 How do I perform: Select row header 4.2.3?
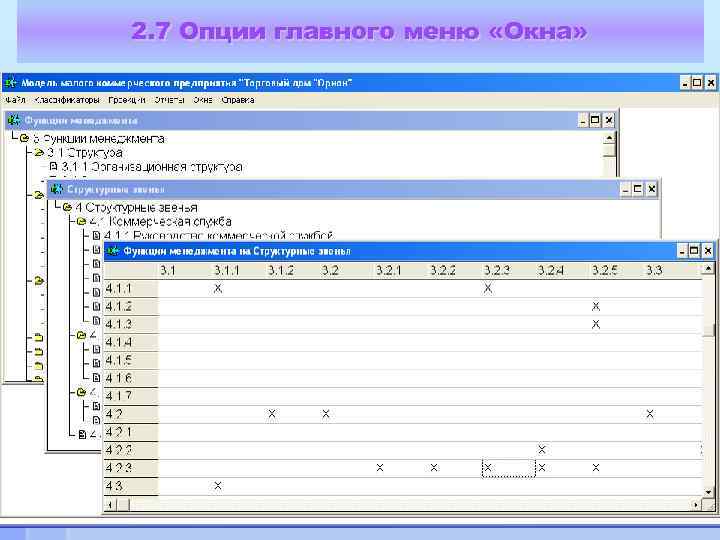(131, 468)
